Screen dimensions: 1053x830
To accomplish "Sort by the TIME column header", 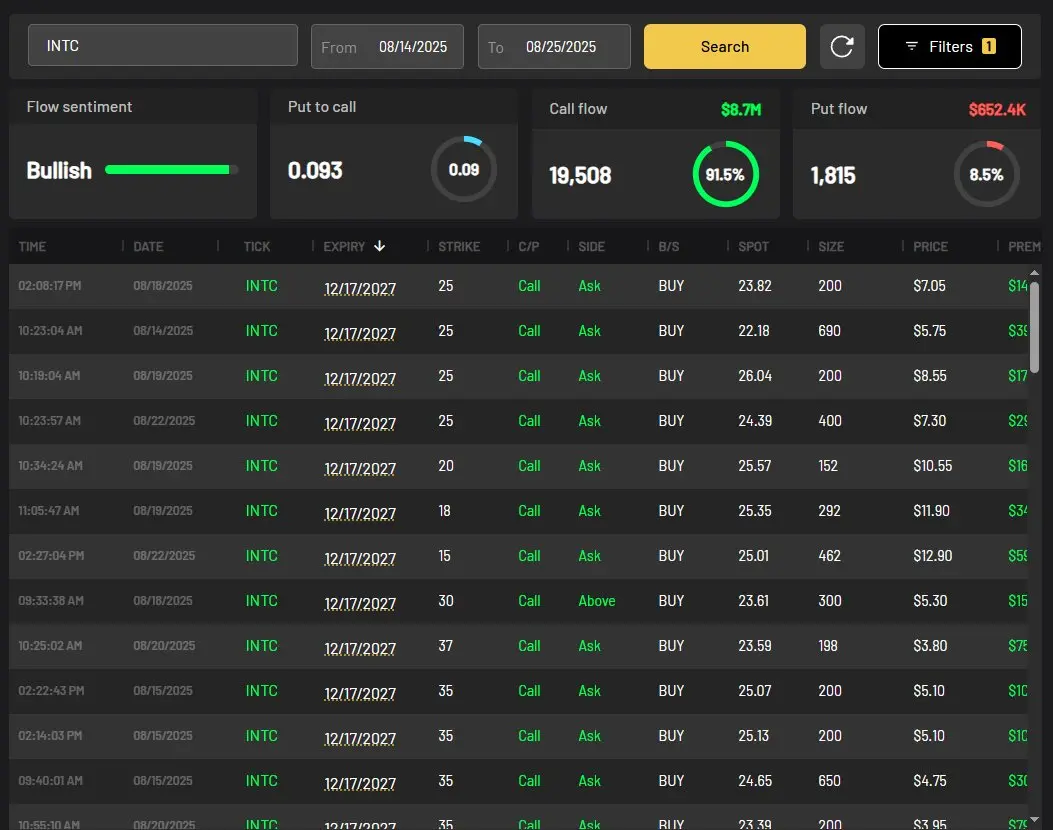I will tap(32, 246).
